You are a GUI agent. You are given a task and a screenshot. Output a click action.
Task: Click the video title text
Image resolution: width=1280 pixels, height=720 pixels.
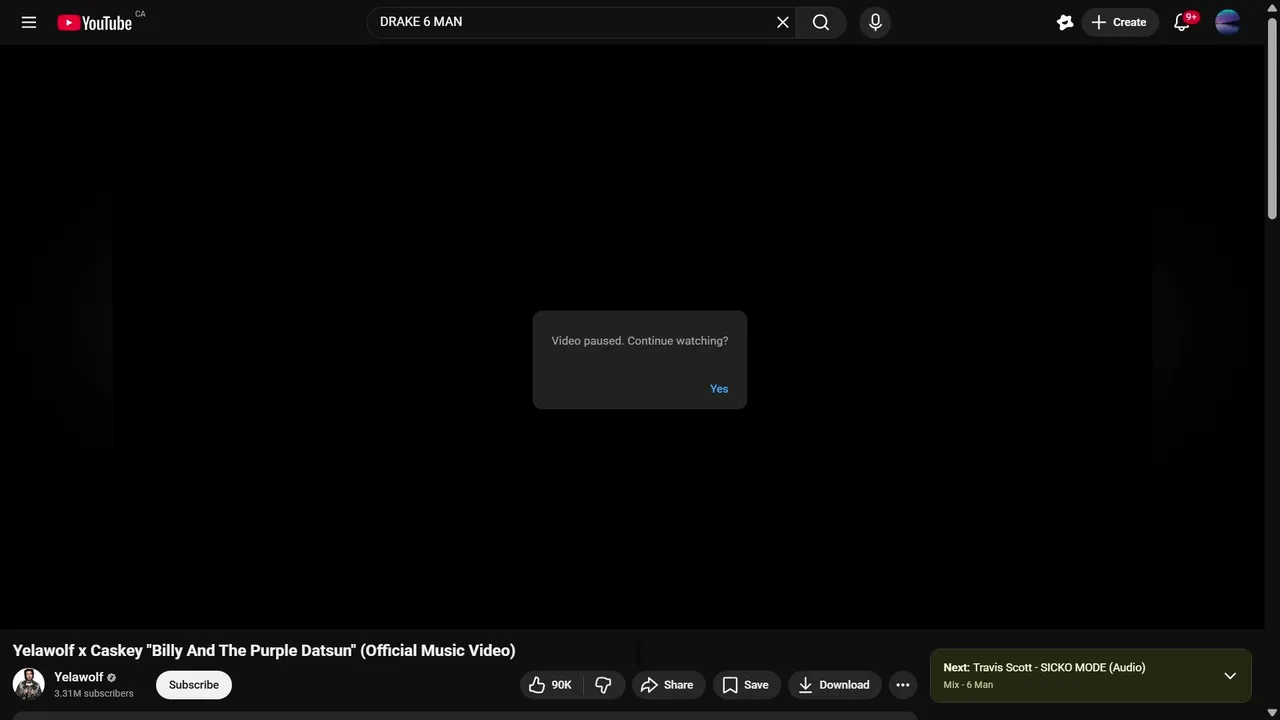(264, 650)
